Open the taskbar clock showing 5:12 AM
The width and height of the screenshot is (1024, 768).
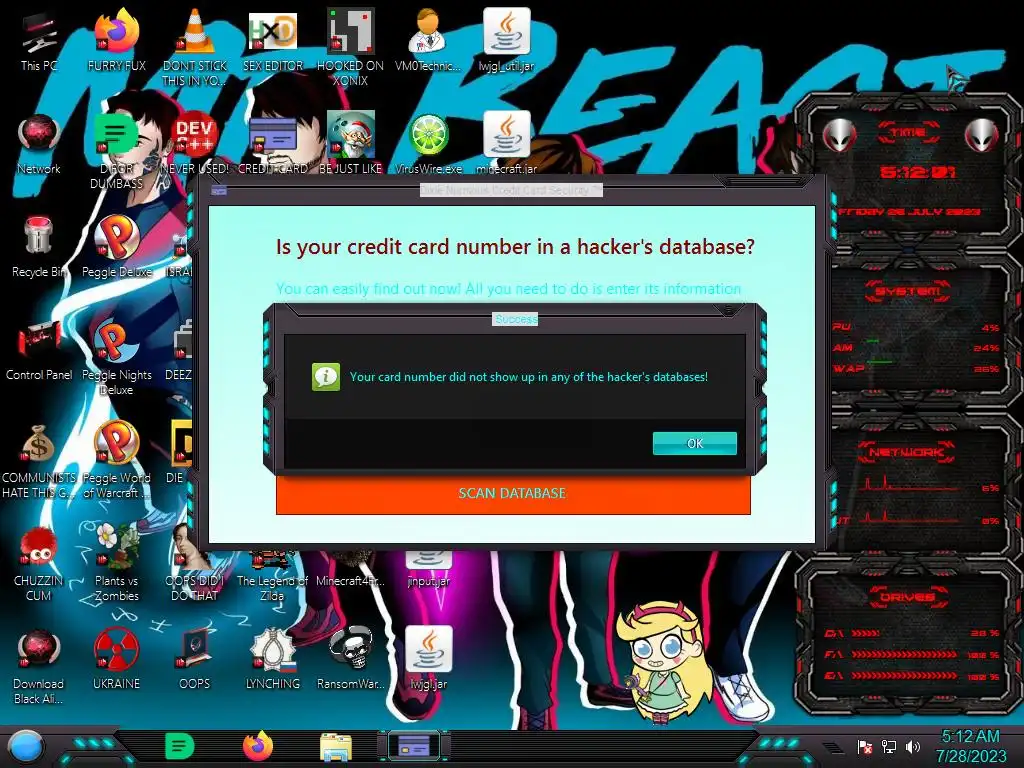click(x=970, y=746)
